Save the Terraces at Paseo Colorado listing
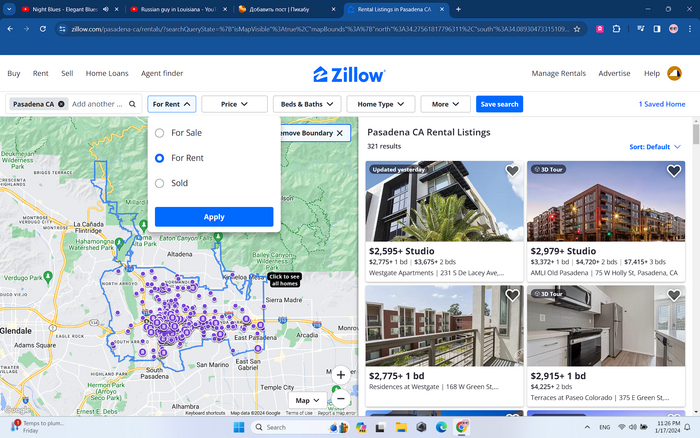Screen dimensions: 700x438 pos(674,295)
